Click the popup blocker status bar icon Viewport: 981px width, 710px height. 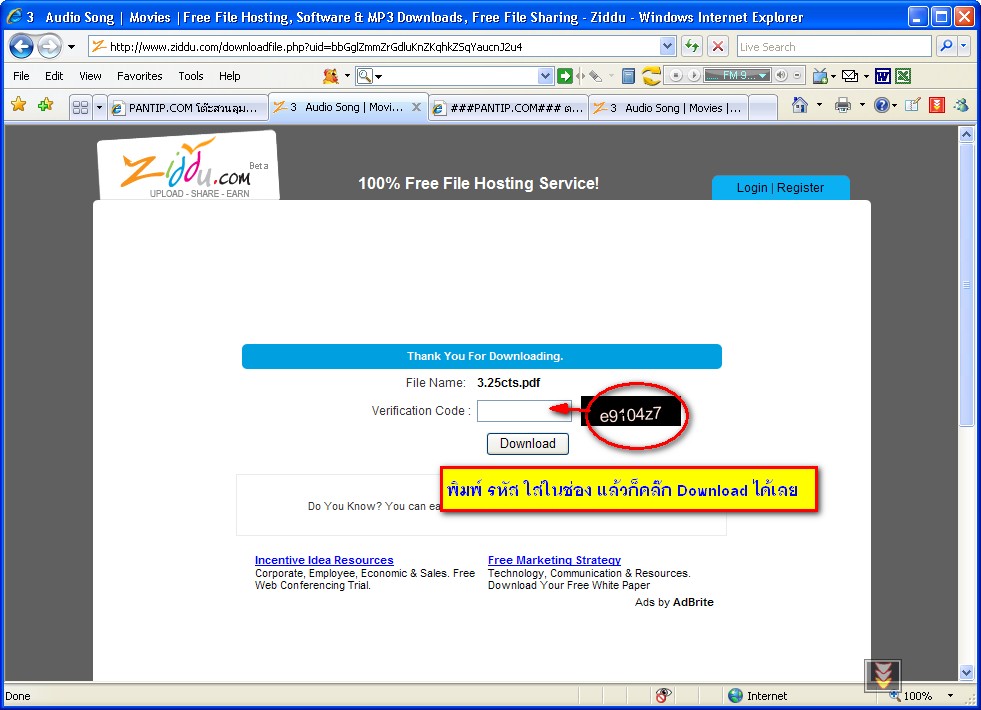point(663,695)
